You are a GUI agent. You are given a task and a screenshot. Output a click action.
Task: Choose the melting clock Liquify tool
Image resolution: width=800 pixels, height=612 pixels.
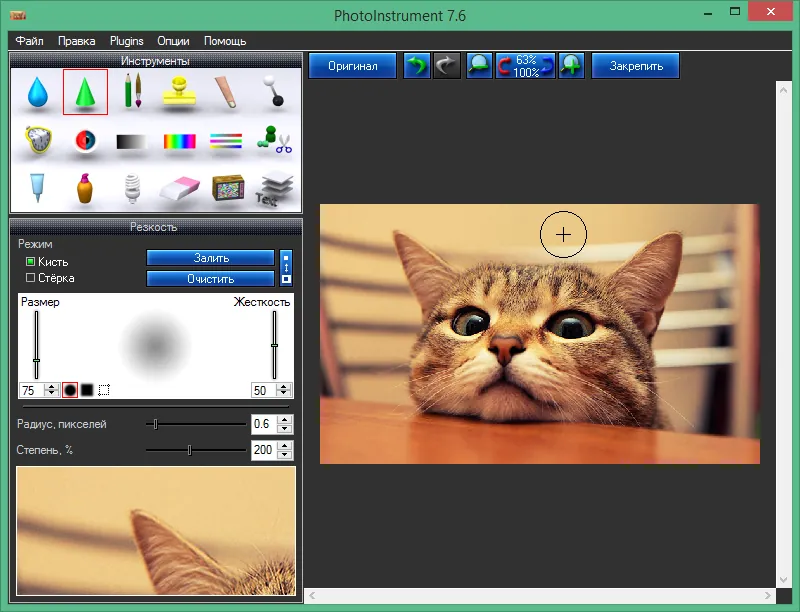(39, 140)
